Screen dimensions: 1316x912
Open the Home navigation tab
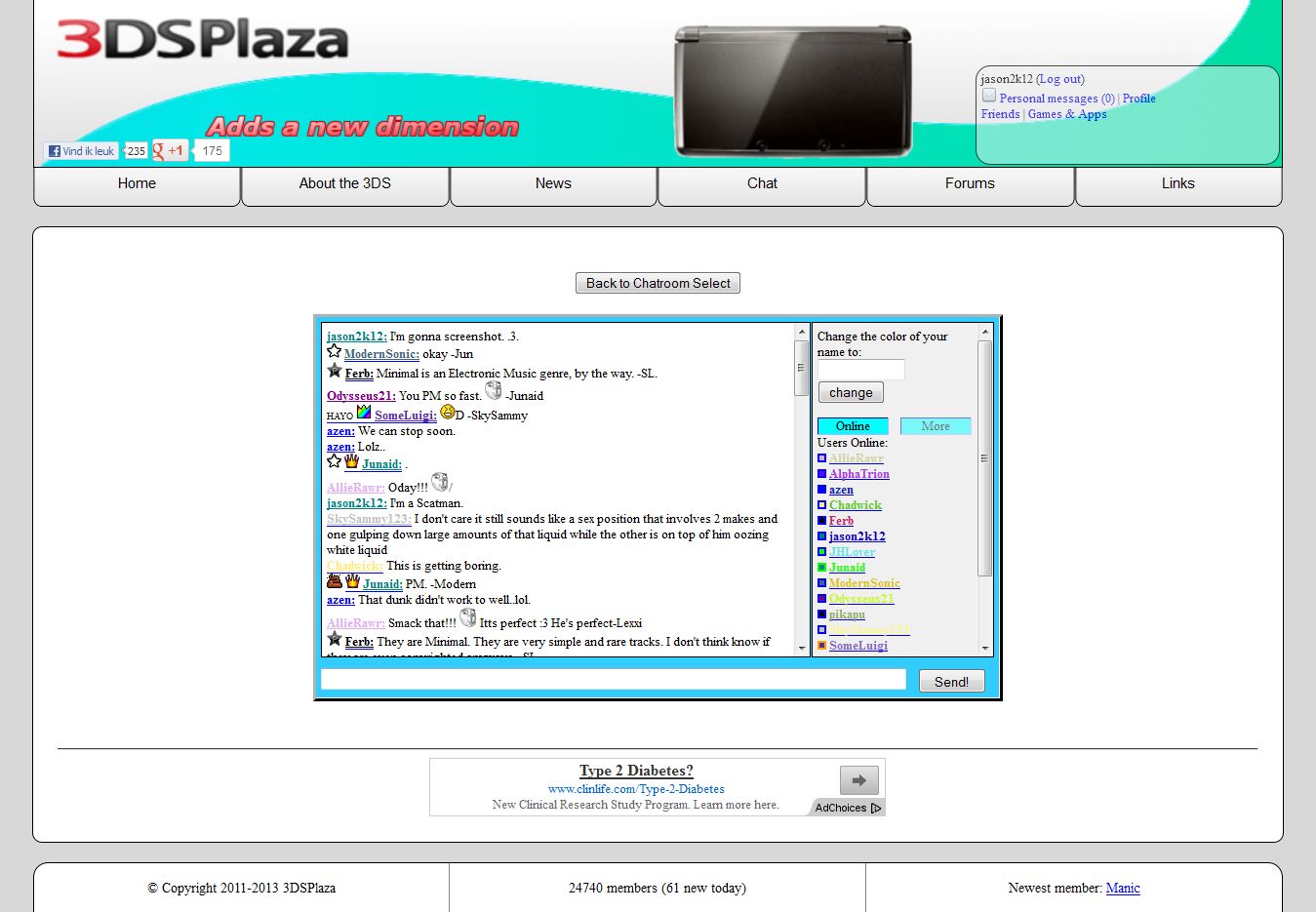pyautogui.click(x=137, y=186)
